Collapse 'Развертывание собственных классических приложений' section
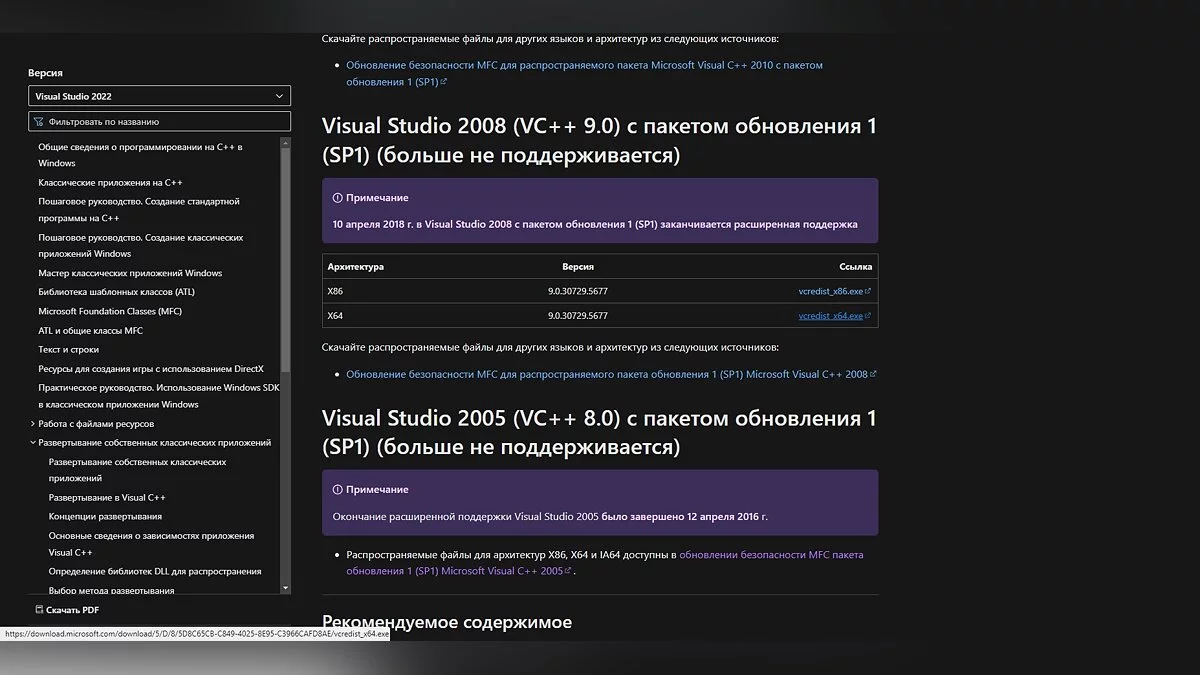 tap(33, 443)
